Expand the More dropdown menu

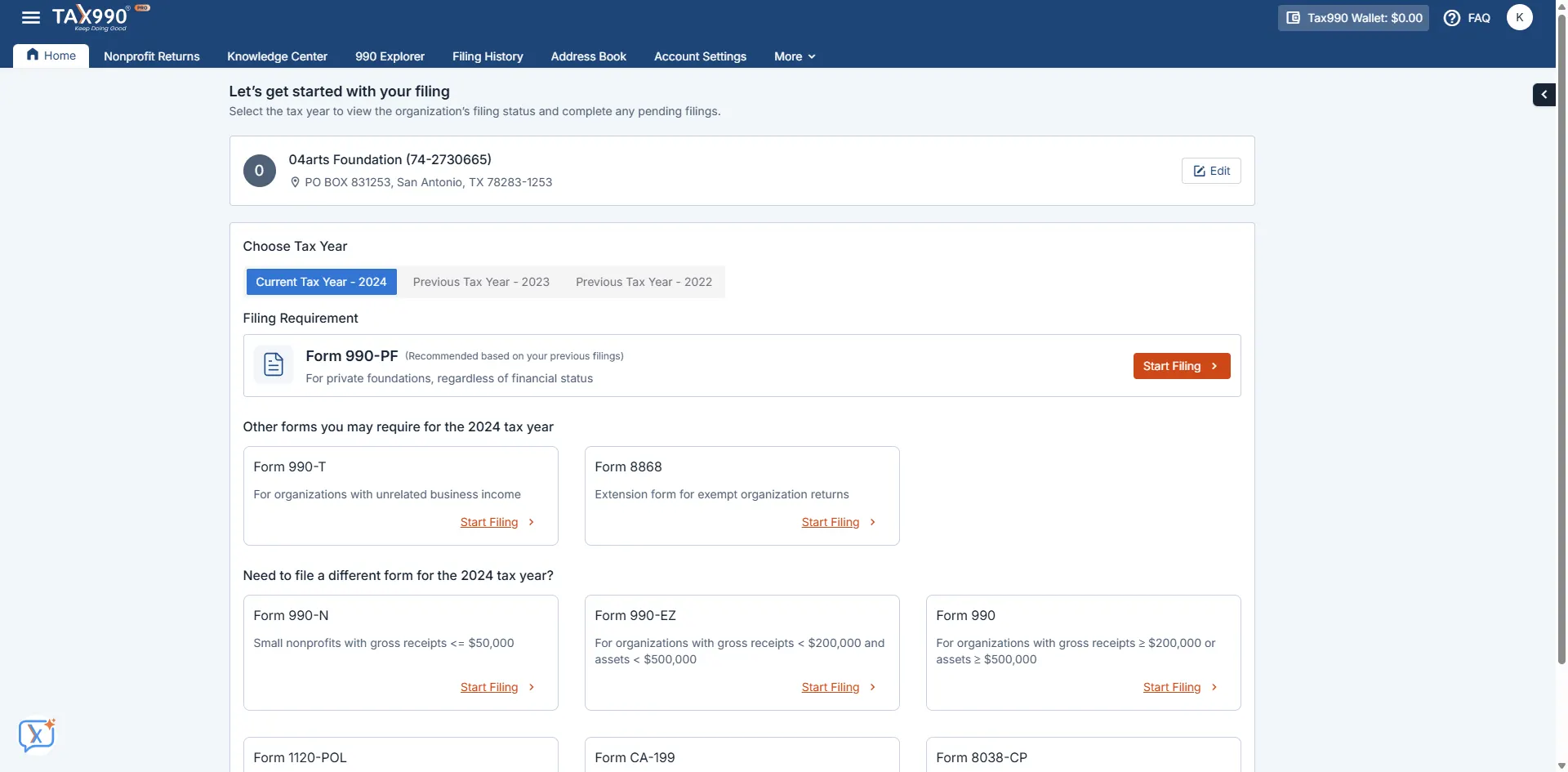pos(794,56)
